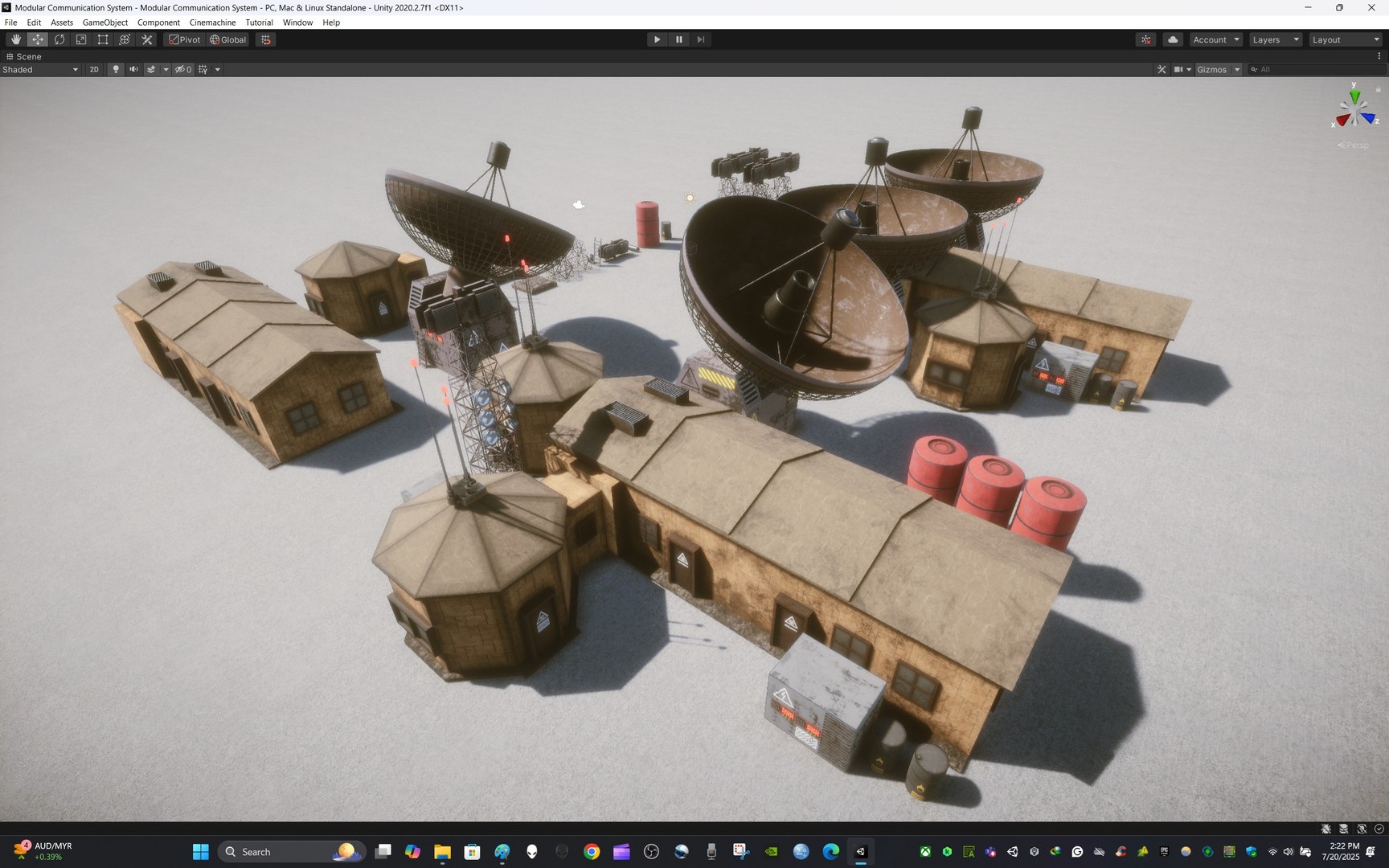This screenshot has width=1389, height=868.
Task: Expand the scene effects dropdown arrow
Action: 166,70
